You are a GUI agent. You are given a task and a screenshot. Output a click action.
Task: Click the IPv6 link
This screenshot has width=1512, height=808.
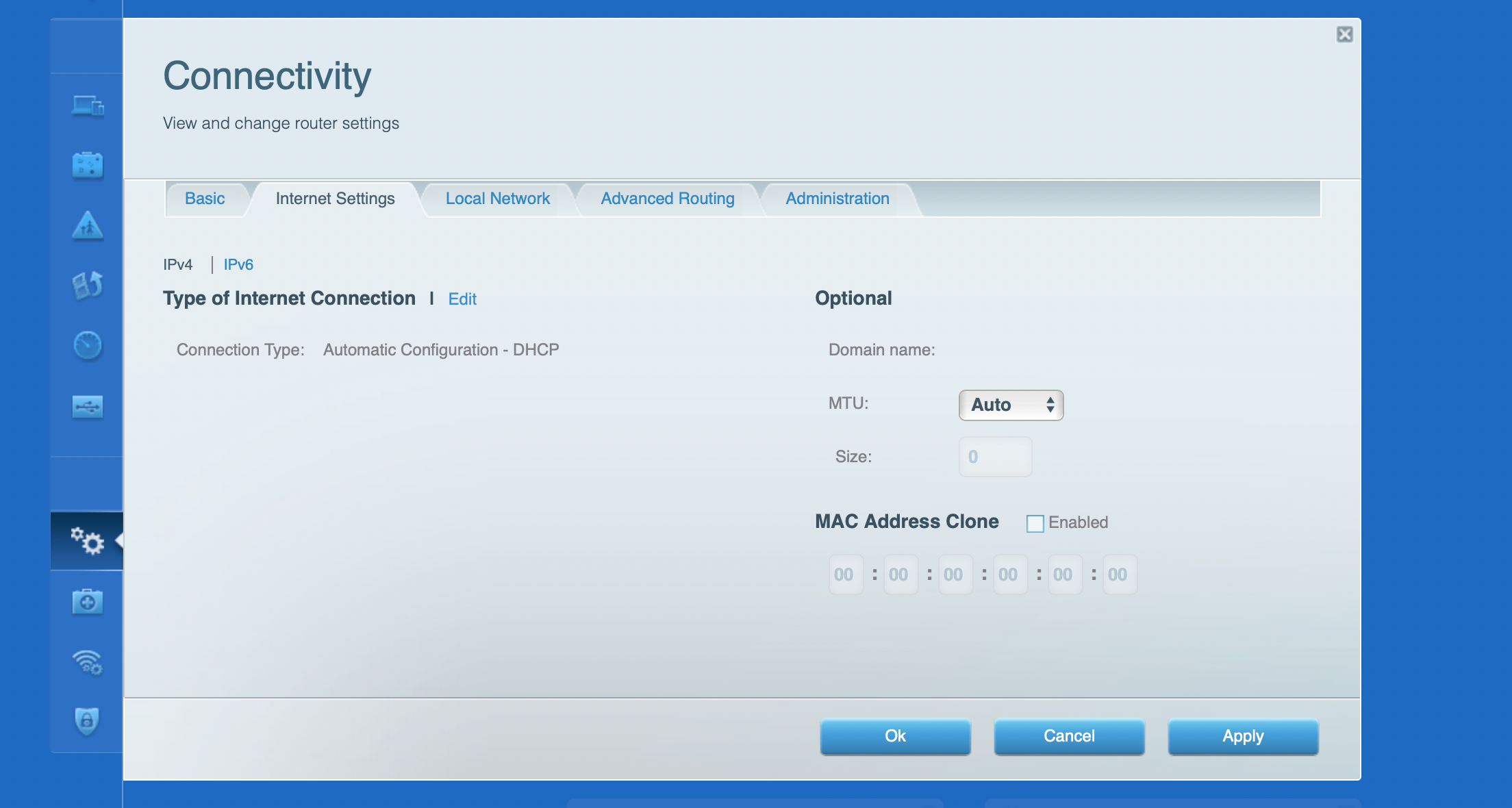click(x=238, y=264)
